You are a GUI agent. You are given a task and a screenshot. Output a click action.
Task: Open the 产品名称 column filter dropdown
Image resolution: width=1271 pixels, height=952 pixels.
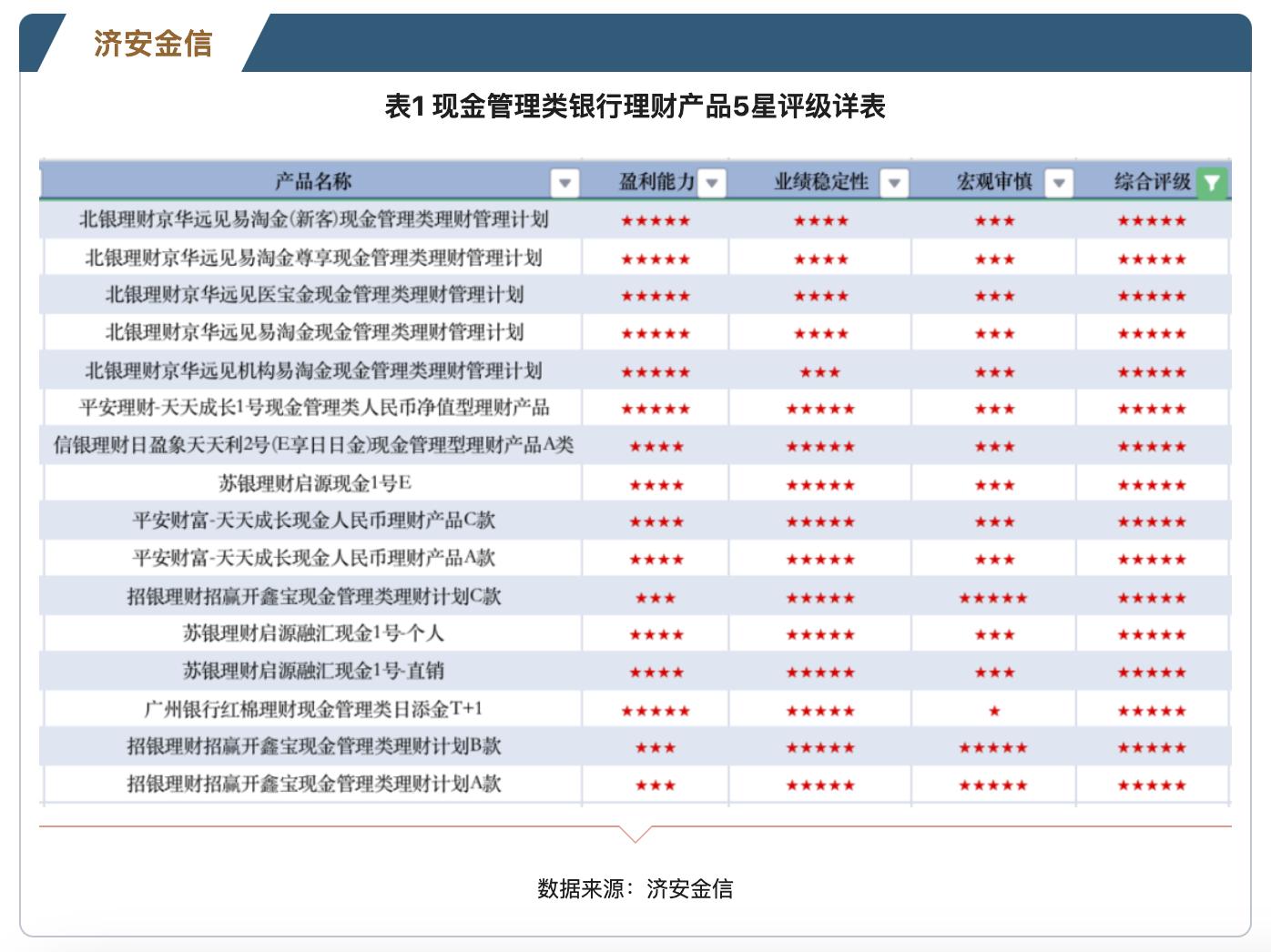565,181
